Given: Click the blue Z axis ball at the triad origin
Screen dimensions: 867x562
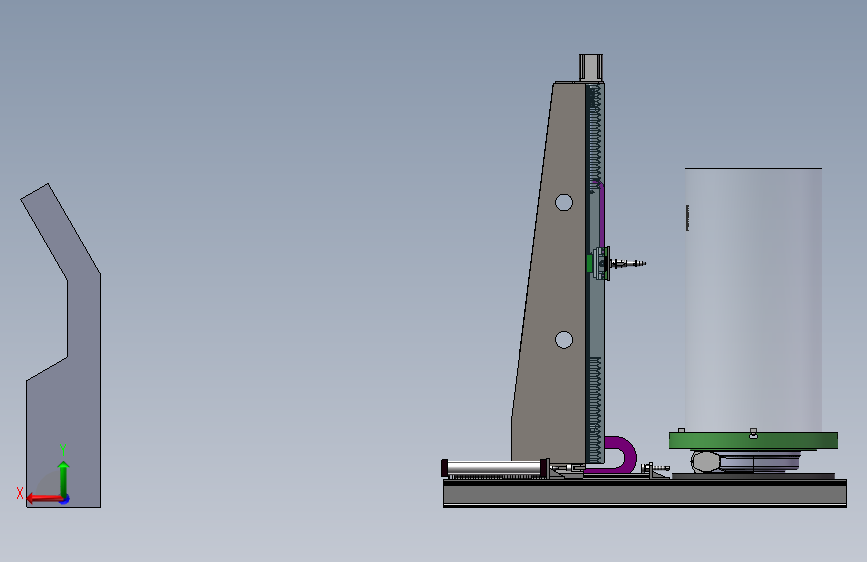Looking at the screenshot, I should [x=65, y=499].
